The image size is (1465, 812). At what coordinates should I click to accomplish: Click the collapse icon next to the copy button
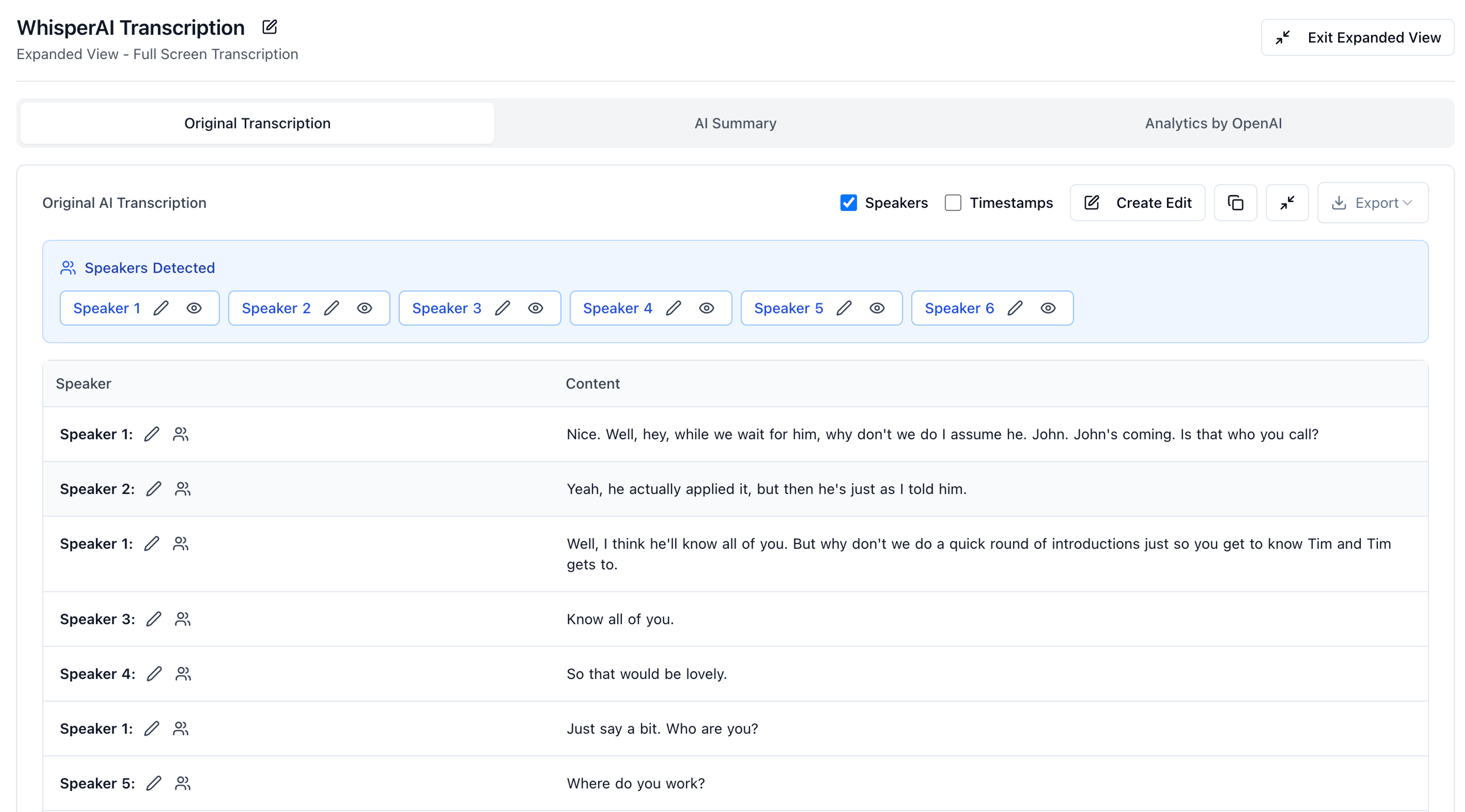coord(1287,203)
